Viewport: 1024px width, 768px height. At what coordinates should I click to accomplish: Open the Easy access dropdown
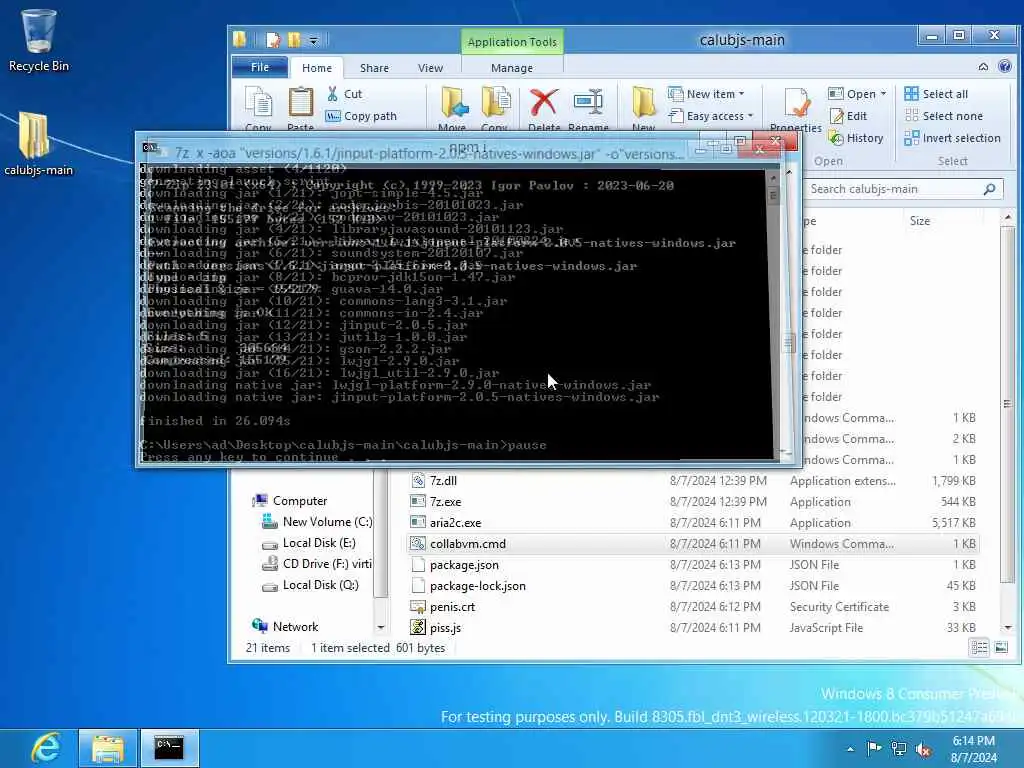(x=711, y=116)
